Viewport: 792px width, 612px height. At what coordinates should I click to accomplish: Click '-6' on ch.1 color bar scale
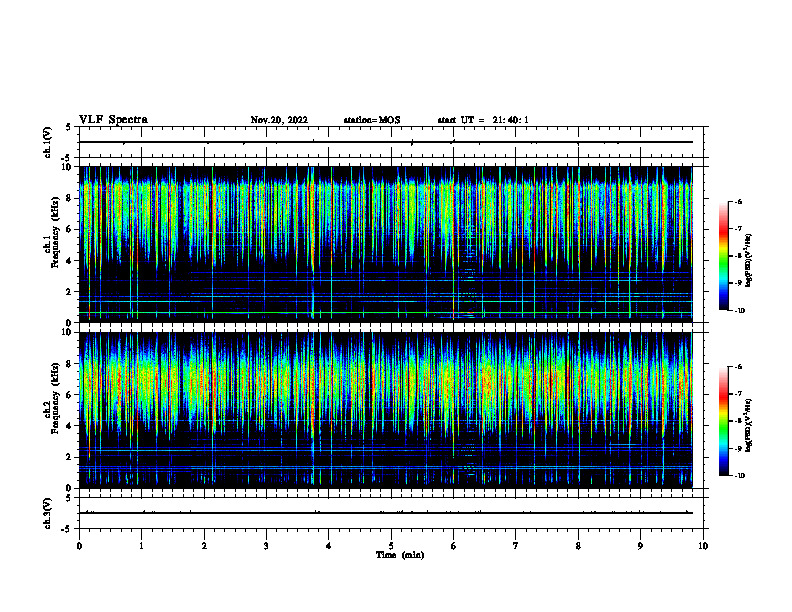(738, 201)
